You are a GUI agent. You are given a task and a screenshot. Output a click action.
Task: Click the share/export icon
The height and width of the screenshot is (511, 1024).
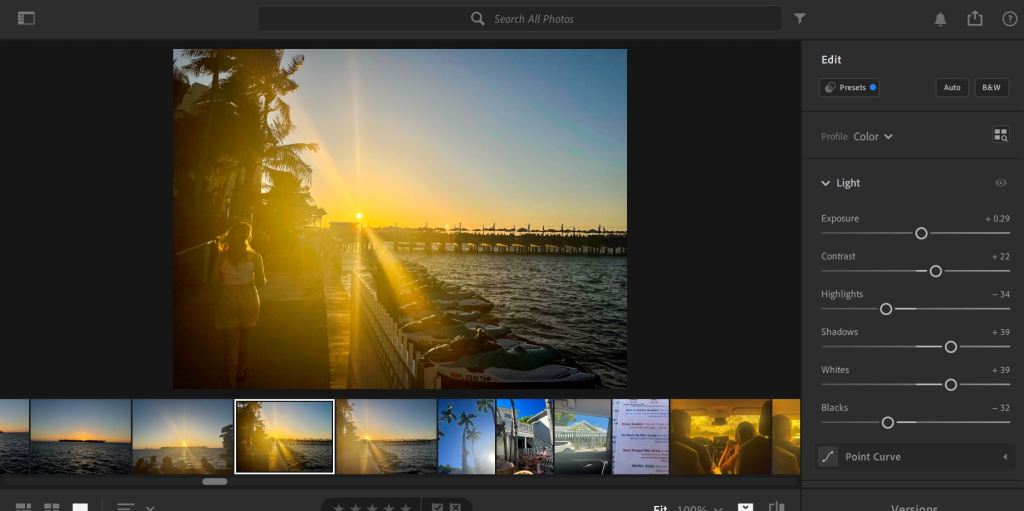pyautogui.click(x=975, y=18)
